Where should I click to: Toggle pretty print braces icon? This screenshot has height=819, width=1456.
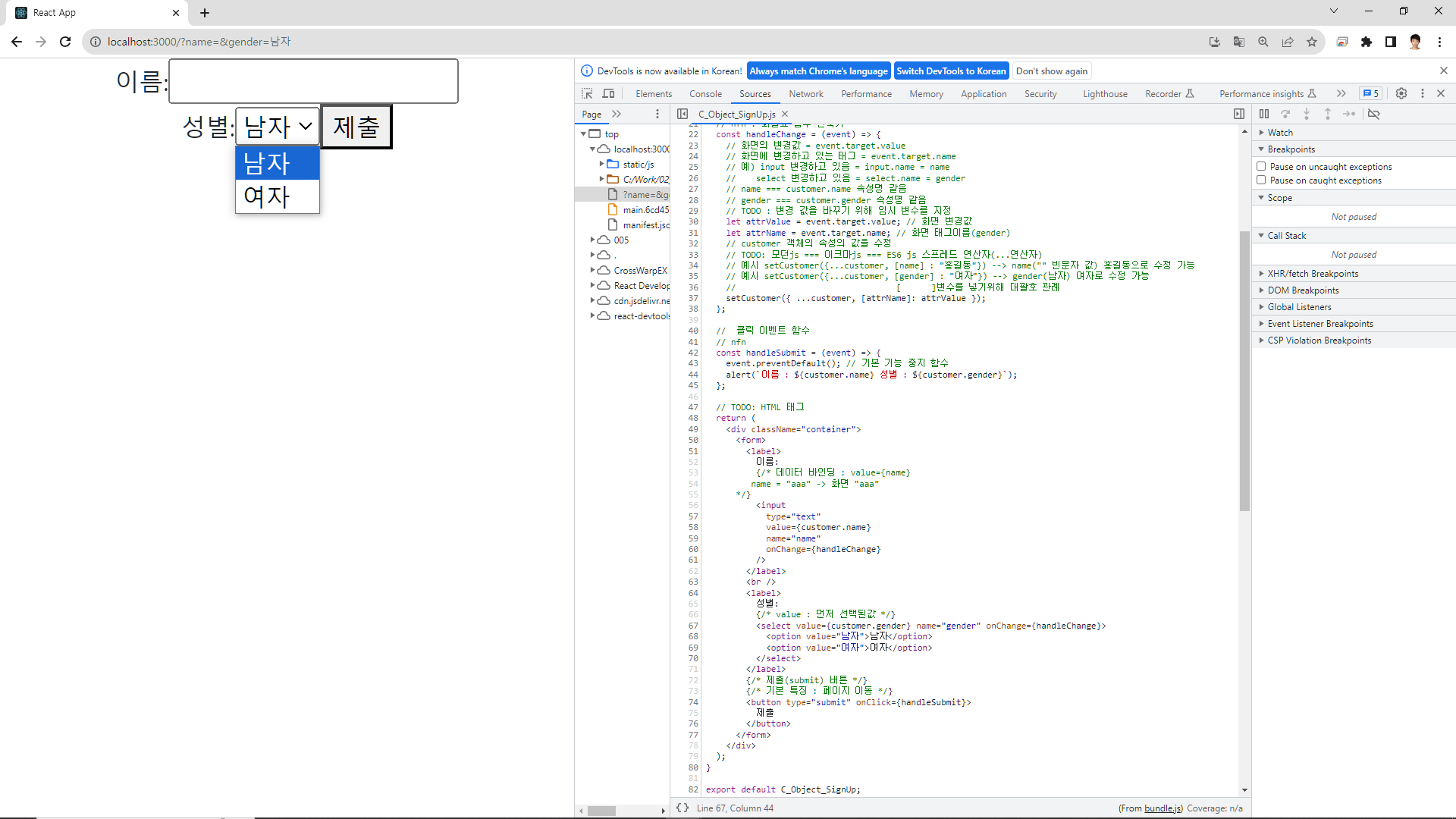coord(682,808)
